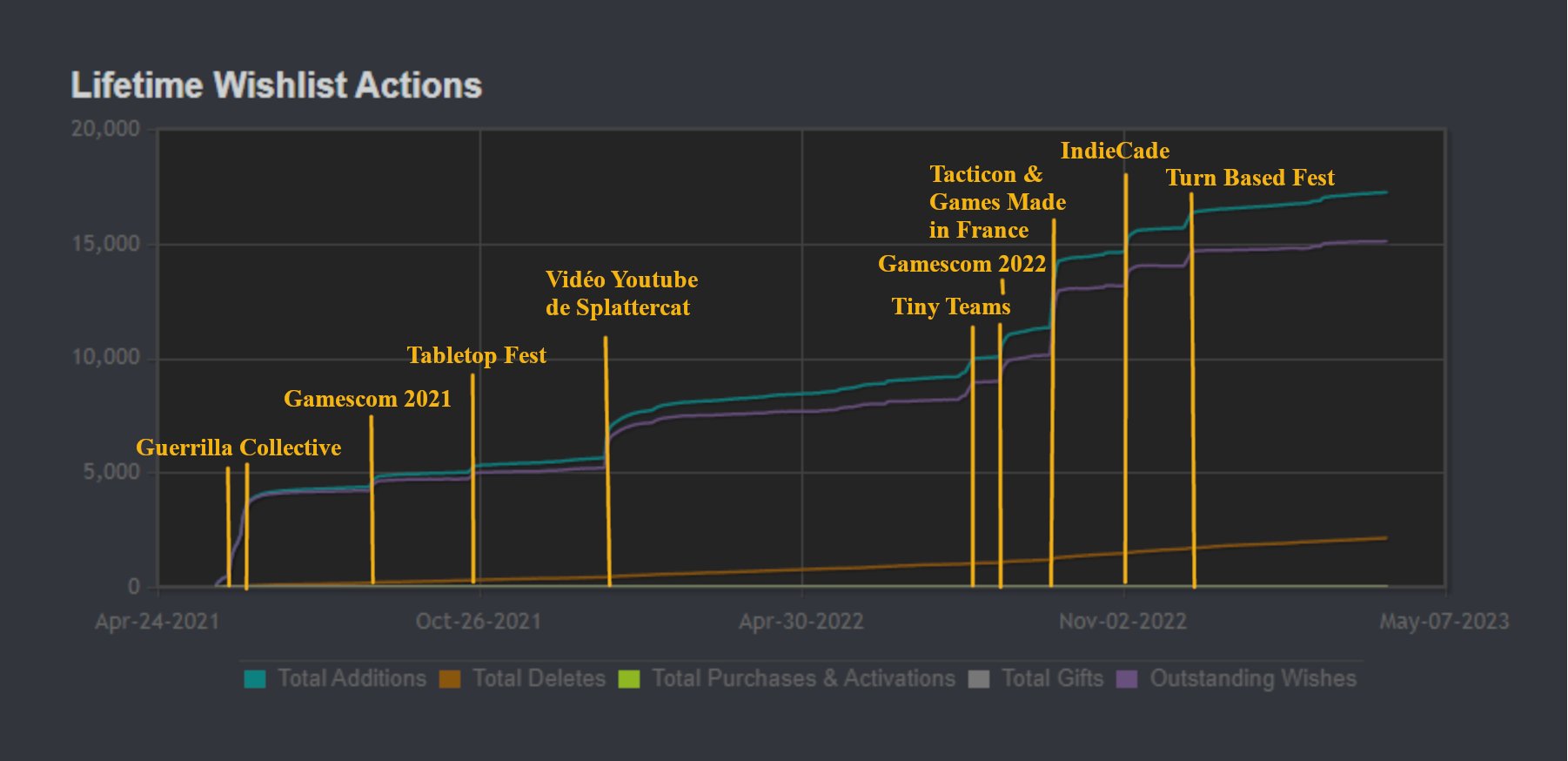1568x761 pixels.
Task: Click the teal Total Additions legend swatch
Action: (x=255, y=679)
